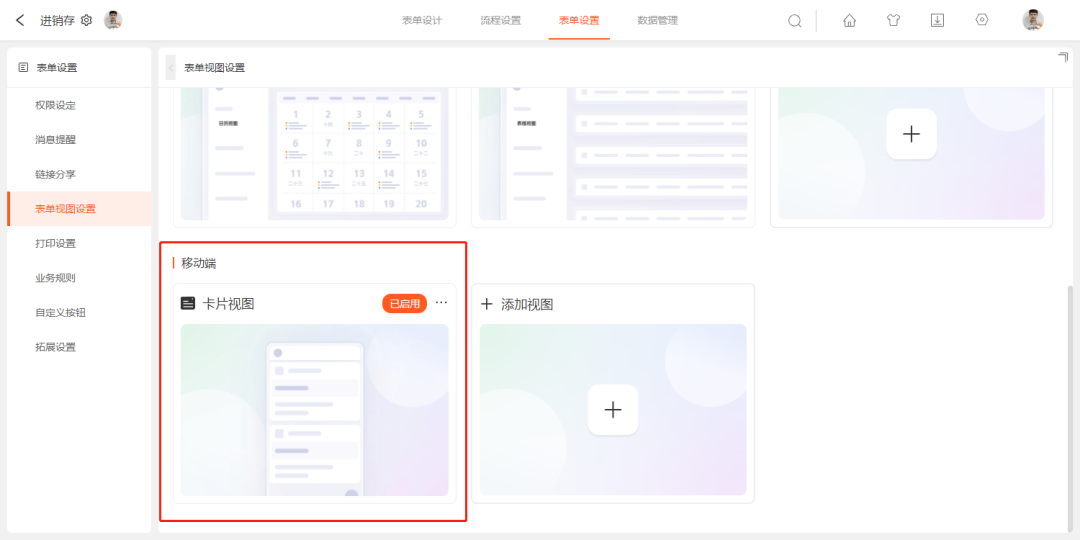1080x540 pixels.
Task: Switch to the 表单设计 tab
Action: coord(422,21)
